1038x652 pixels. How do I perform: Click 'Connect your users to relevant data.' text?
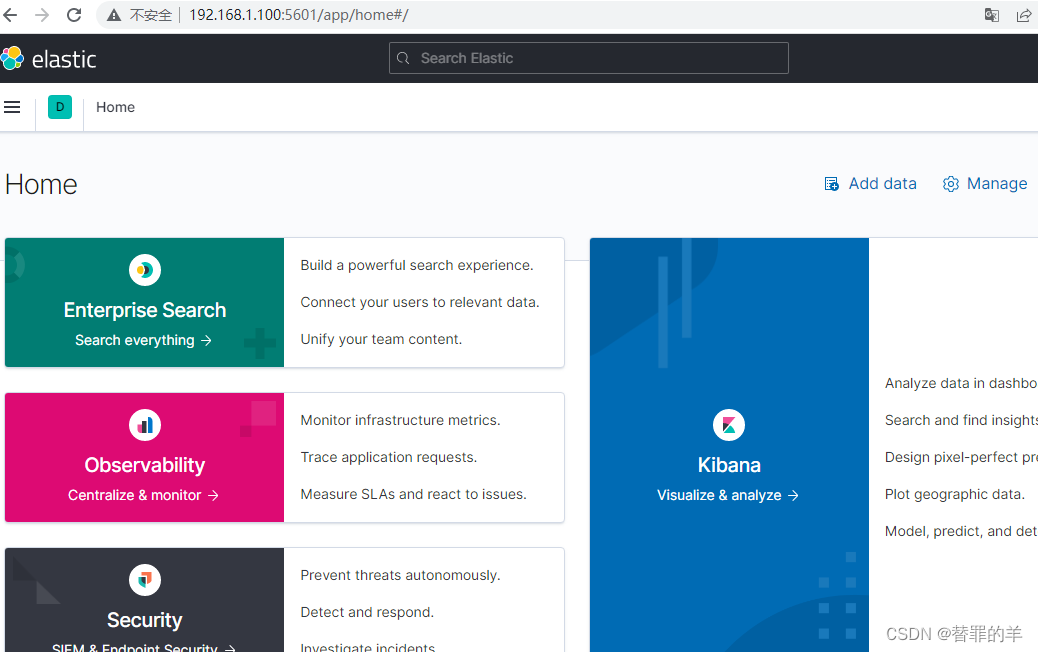click(x=420, y=303)
